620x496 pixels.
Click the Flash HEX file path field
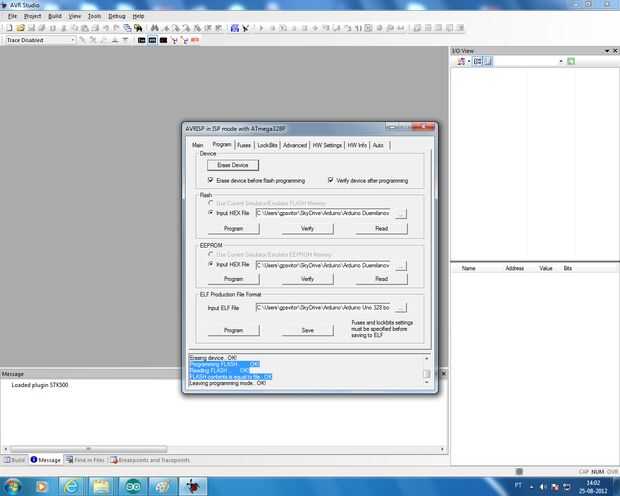tap(324, 213)
